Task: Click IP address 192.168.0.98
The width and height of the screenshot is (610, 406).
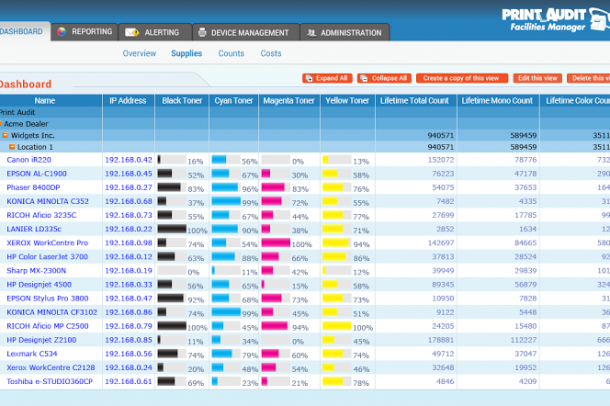Action: [128, 243]
